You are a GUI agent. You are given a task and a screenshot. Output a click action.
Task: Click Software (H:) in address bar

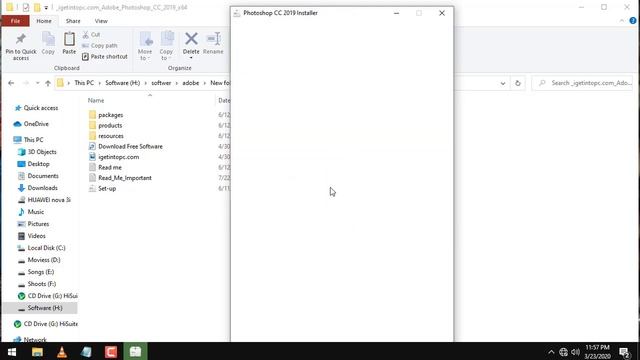pos(122,83)
